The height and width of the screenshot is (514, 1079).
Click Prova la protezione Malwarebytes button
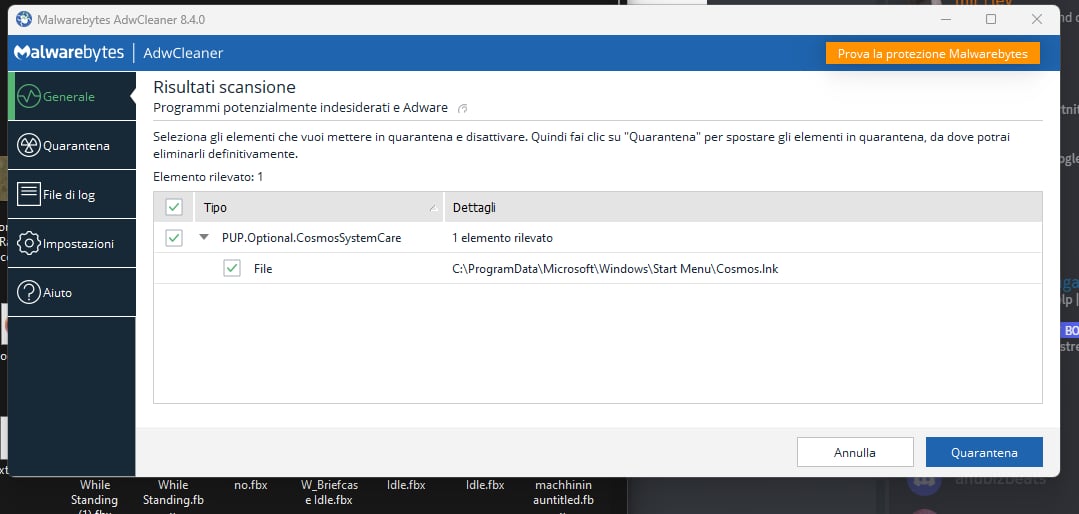(932, 54)
